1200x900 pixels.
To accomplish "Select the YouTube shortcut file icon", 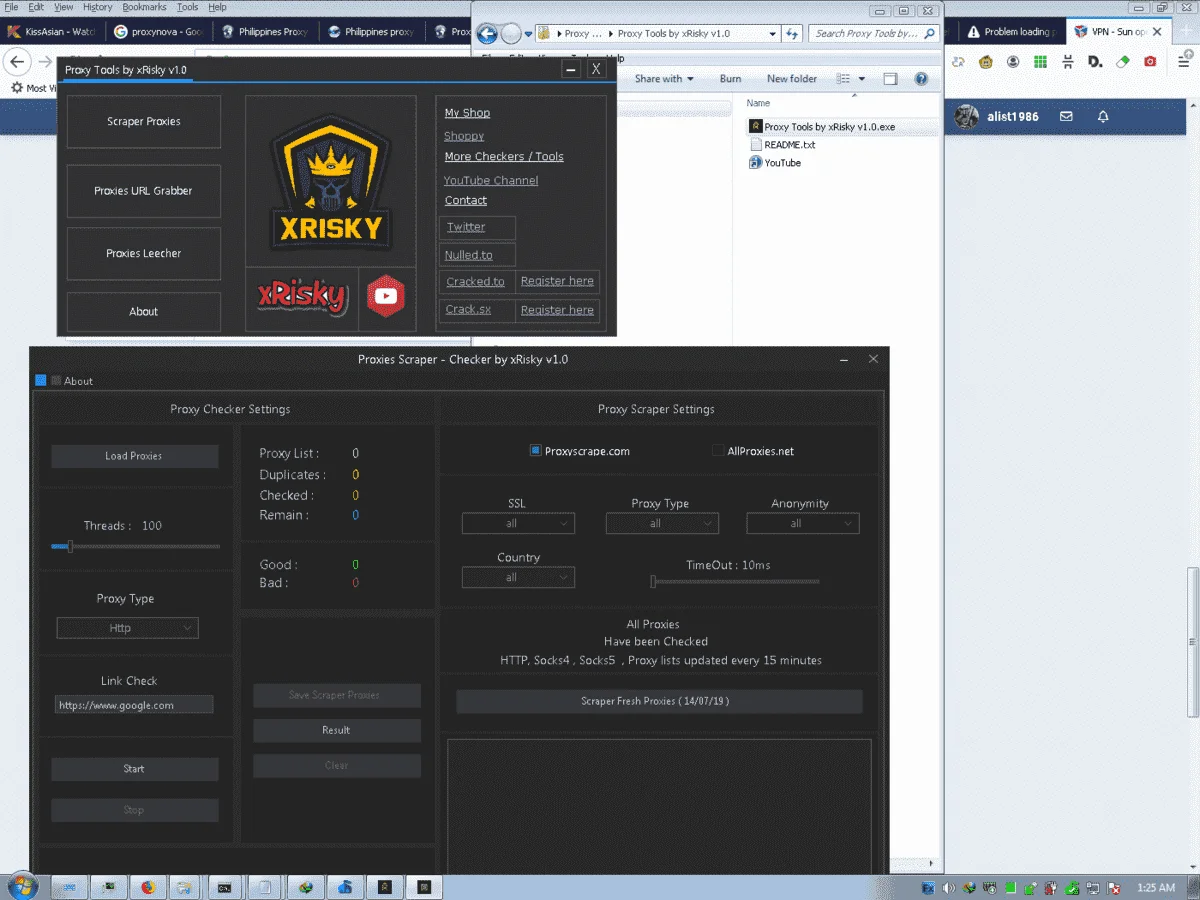I will (x=756, y=163).
